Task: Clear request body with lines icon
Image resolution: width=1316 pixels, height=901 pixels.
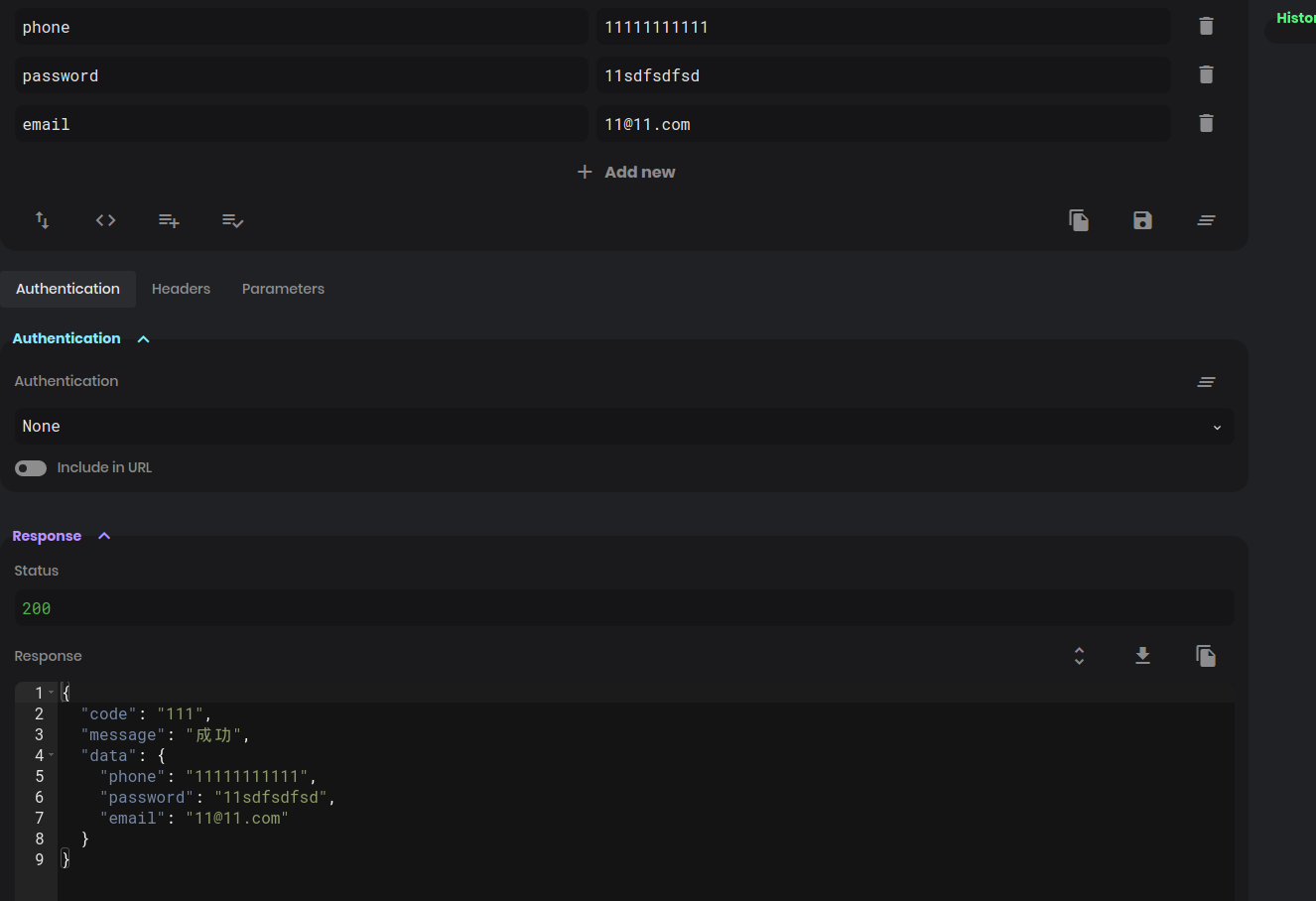Action: (x=1206, y=220)
